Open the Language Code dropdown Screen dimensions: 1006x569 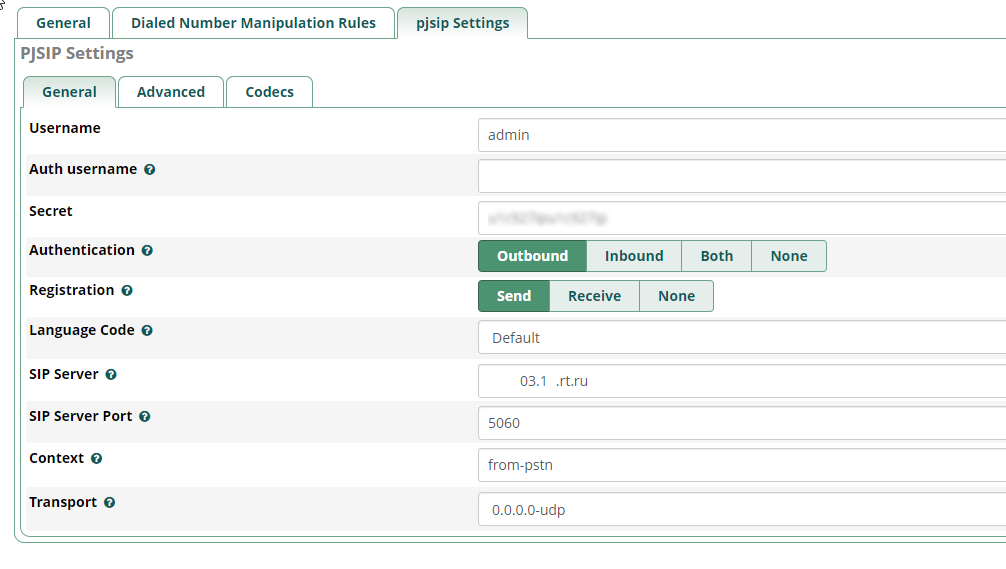pyautogui.click(x=740, y=338)
